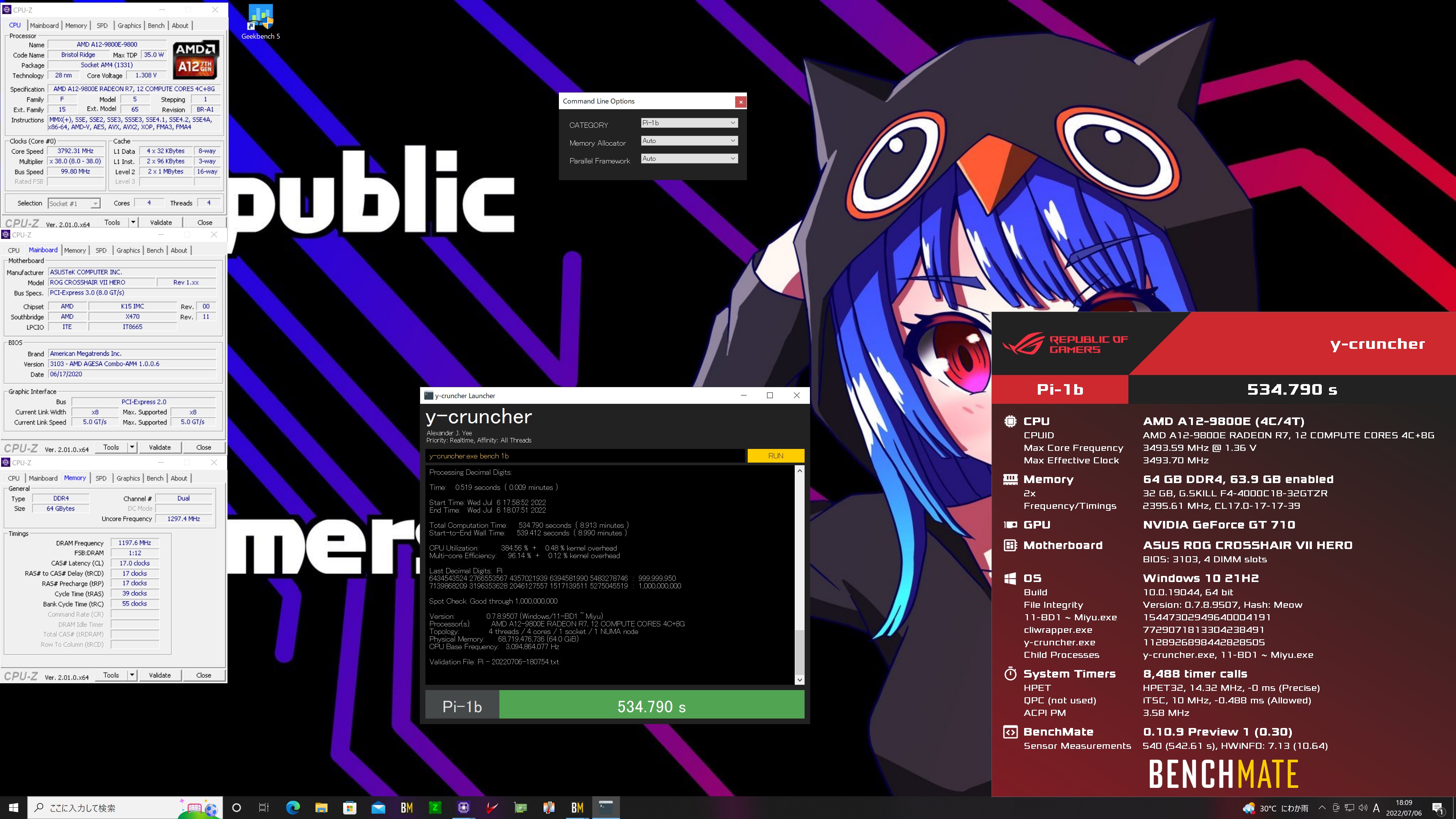Image resolution: width=1456 pixels, height=819 pixels.
Task: Click the Uncore Frequency 1297.4 MHz value
Action: (184, 518)
